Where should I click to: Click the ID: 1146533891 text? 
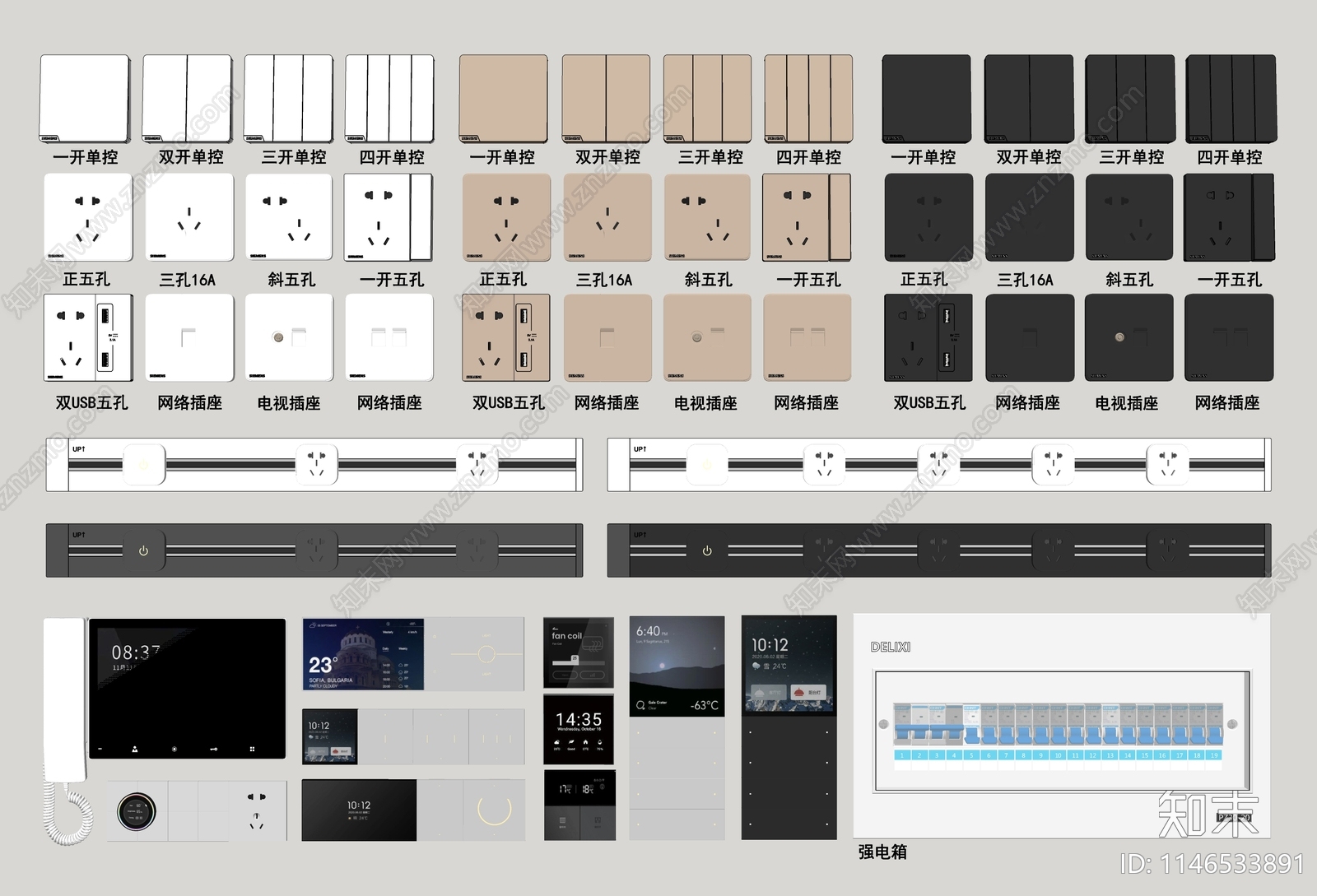[x=1212, y=864]
